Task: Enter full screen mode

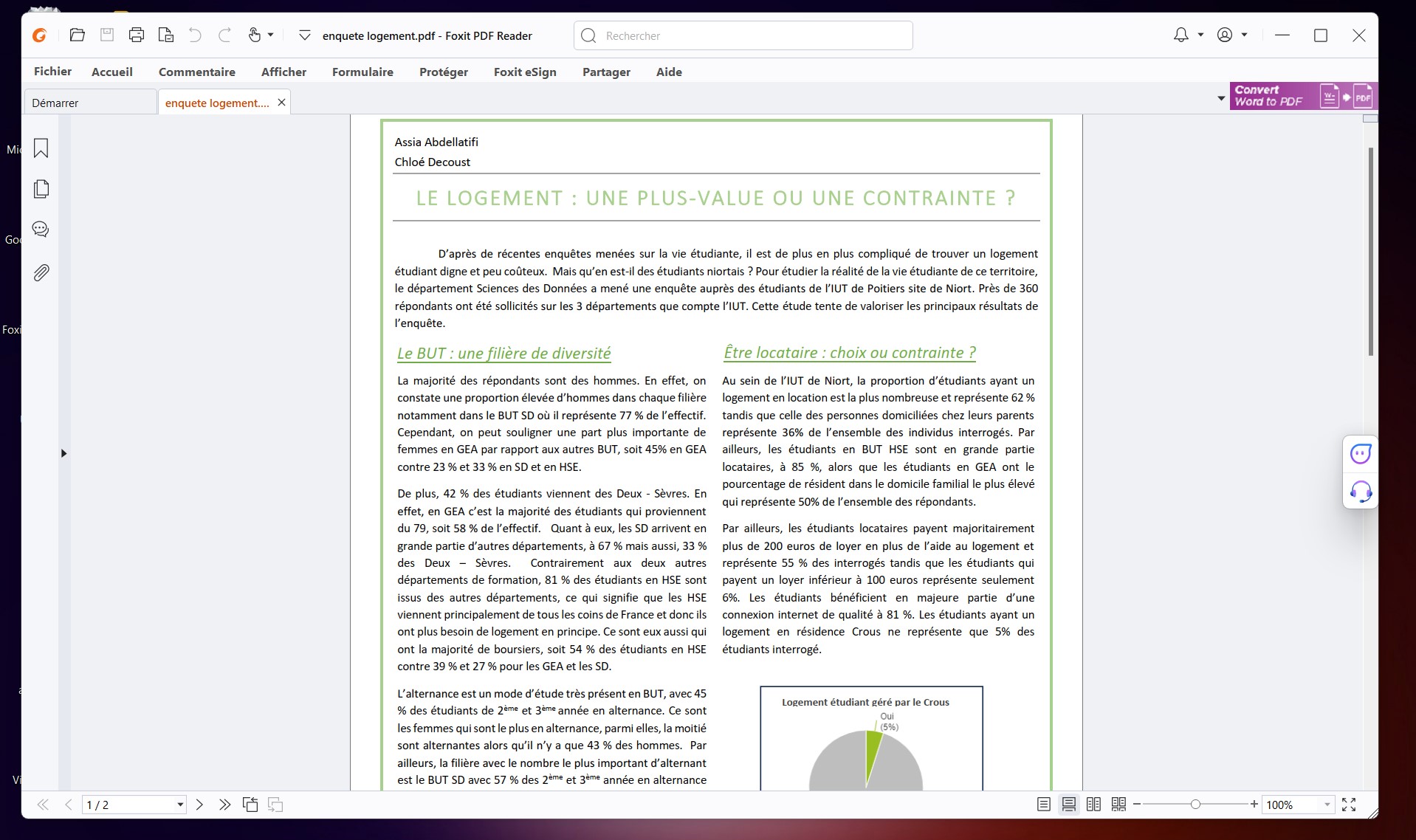Action: tap(1349, 805)
